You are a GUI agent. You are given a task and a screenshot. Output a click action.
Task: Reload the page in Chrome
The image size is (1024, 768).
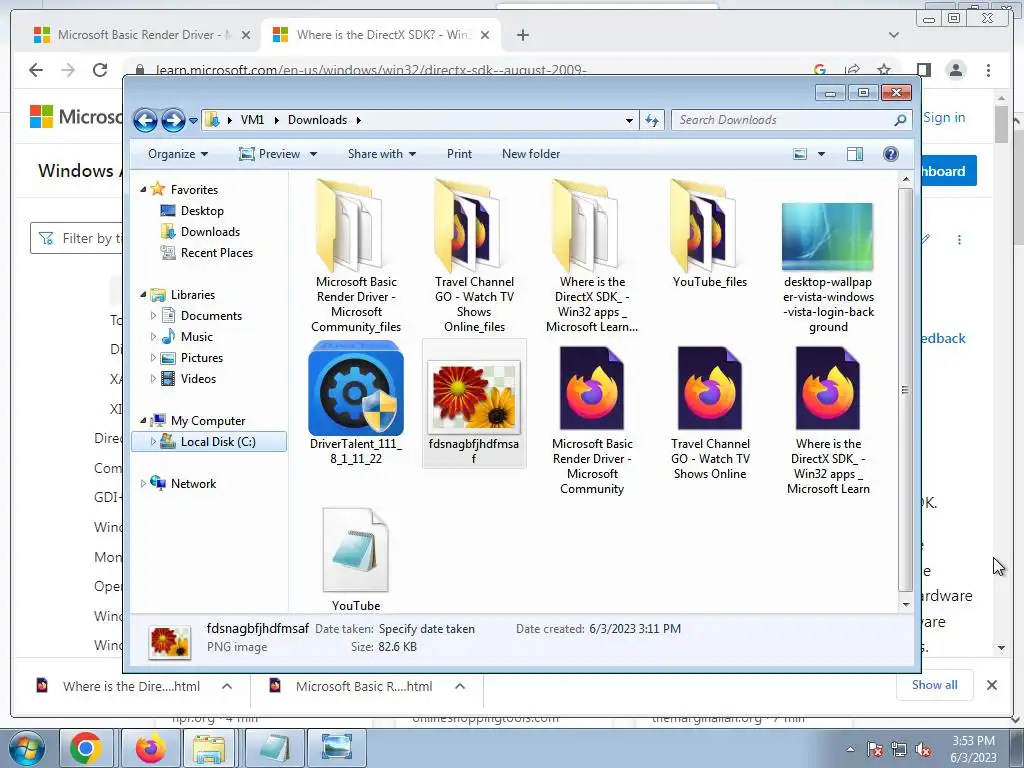click(x=100, y=70)
